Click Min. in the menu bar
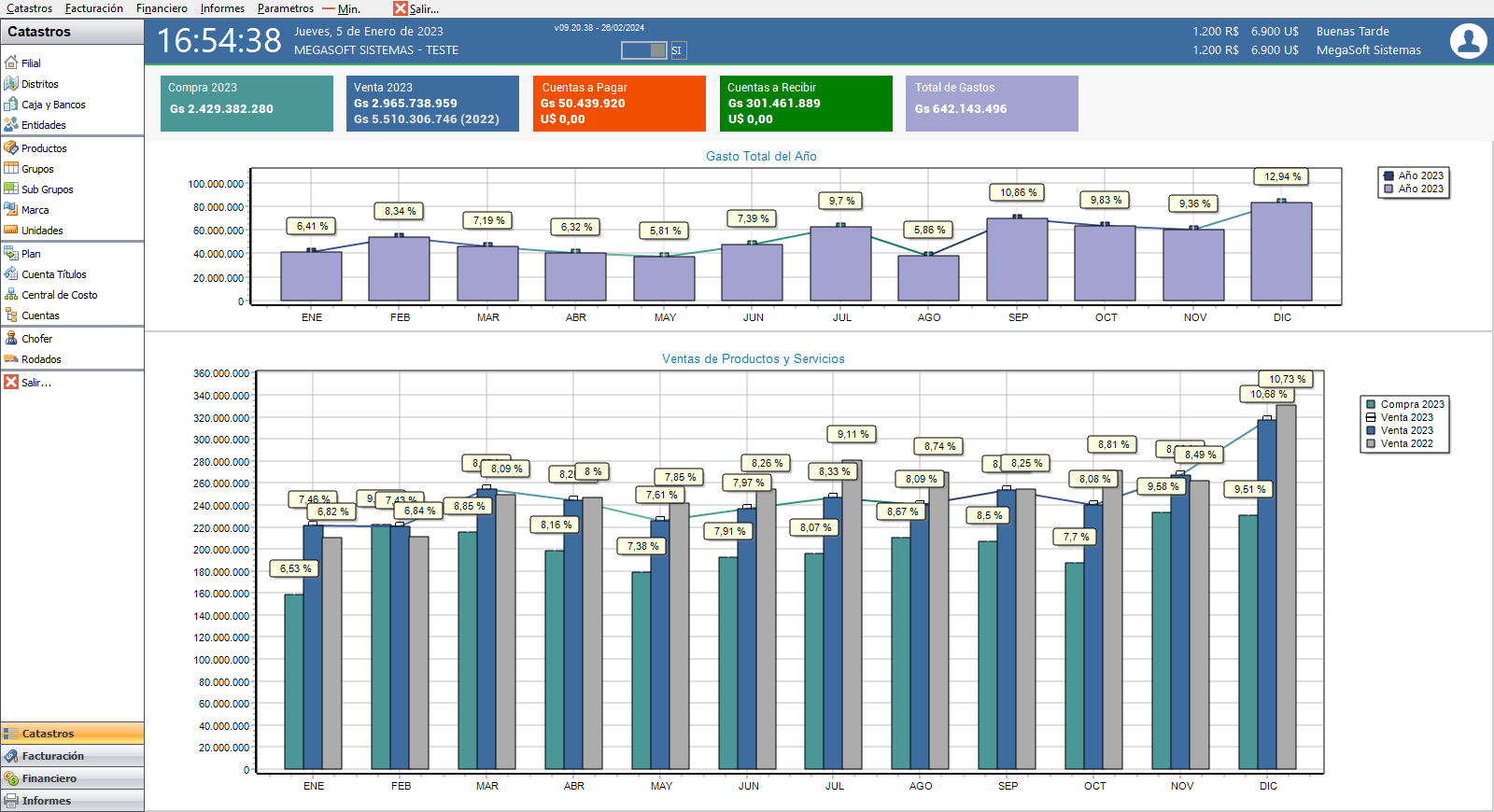1494x812 pixels. 342,8
